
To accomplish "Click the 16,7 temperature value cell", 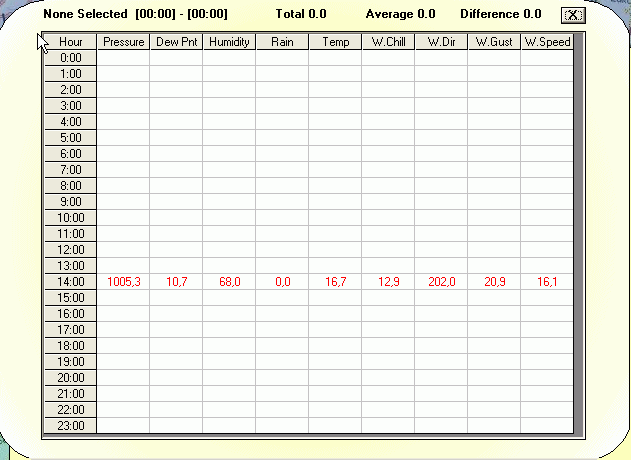I will (x=335, y=282).
